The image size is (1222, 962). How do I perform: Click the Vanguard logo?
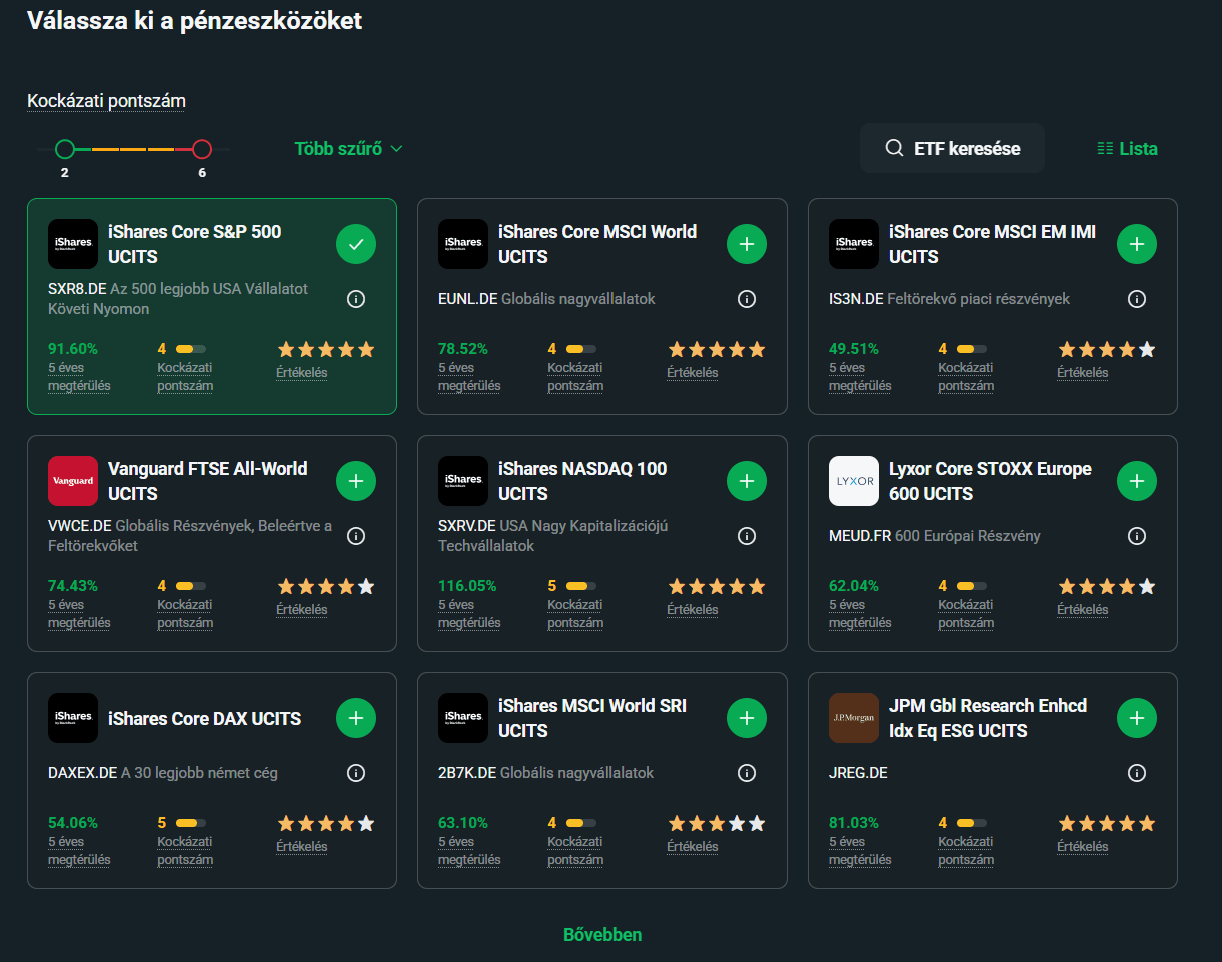[x=73, y=481]
